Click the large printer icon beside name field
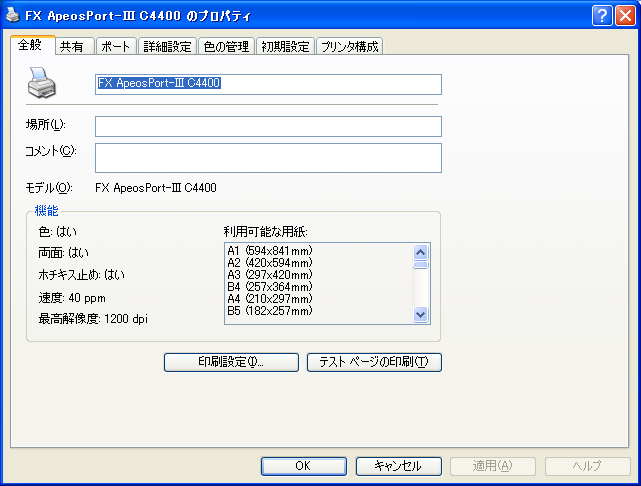Viewport: 641px width, 486px height. pyautogui.click(x=41, y=83)
